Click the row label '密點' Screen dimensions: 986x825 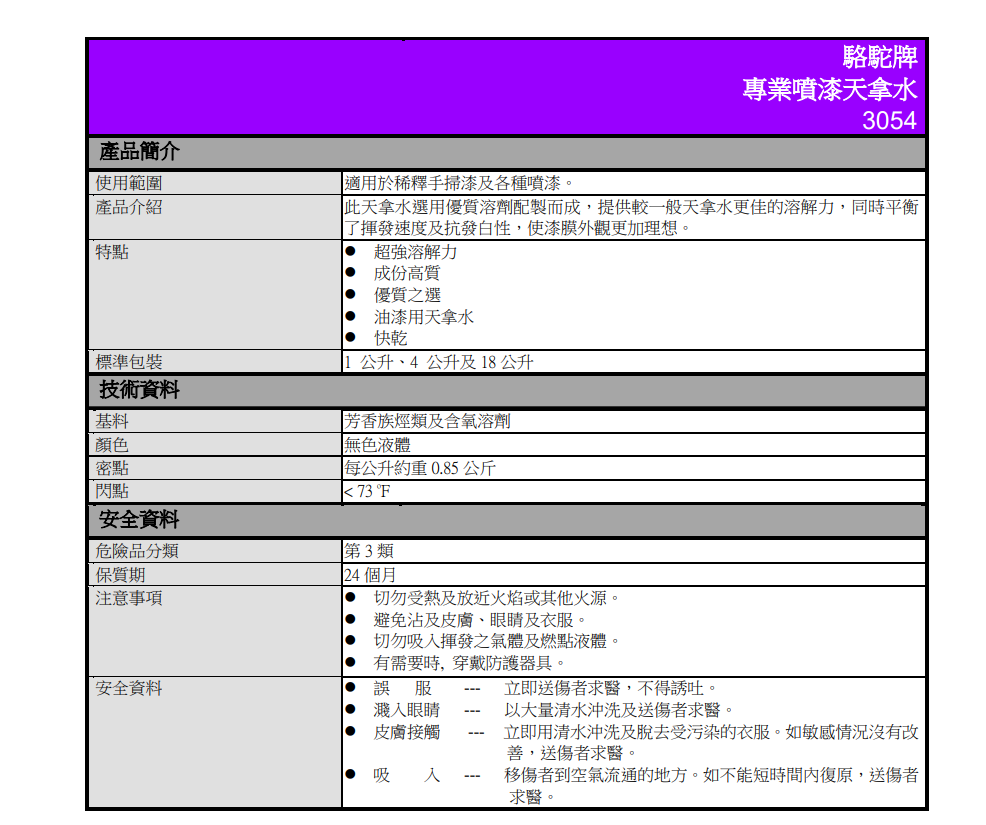pyautogui.click(x=112, y=468)
